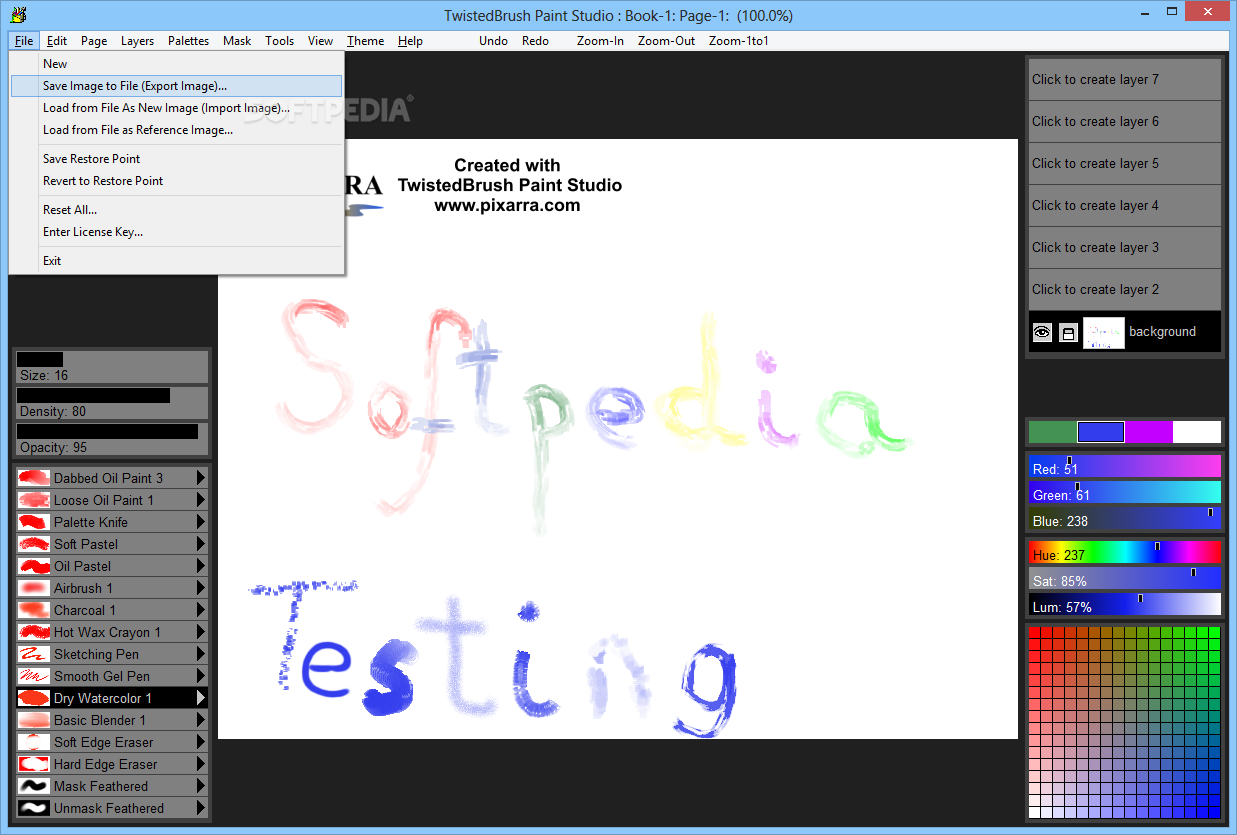Adjust the Hue rainbow slider
Viewport: 1237px width, 835px height.
pos(1125,553)
